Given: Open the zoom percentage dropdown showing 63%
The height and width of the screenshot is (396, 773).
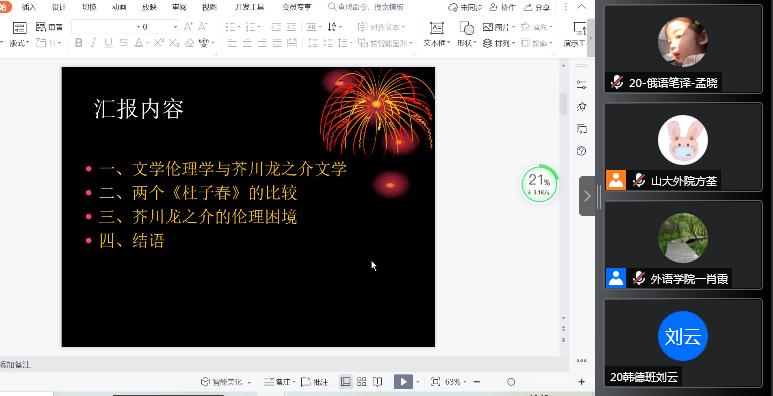Looking at the screenshot, I should [456, 382].
